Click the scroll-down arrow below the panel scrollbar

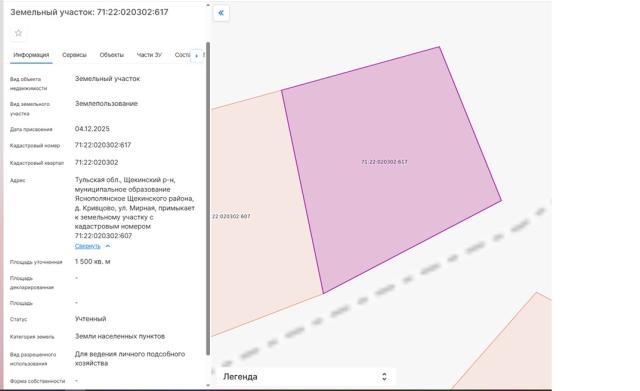pos(208,385)
